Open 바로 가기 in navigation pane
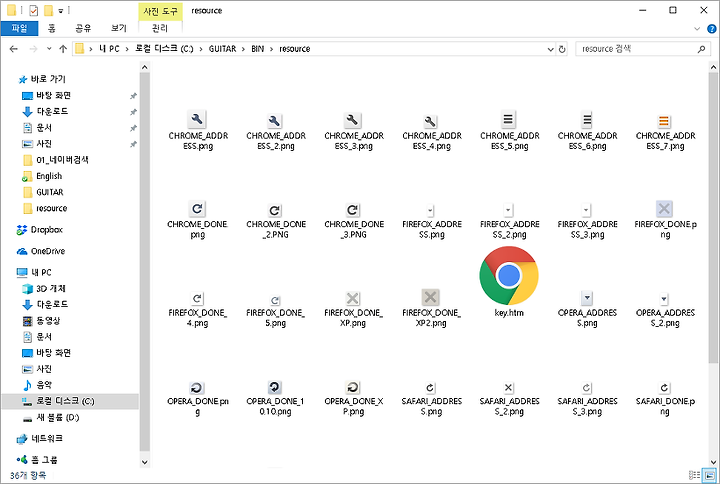720x484 pixels. (48, 79)
